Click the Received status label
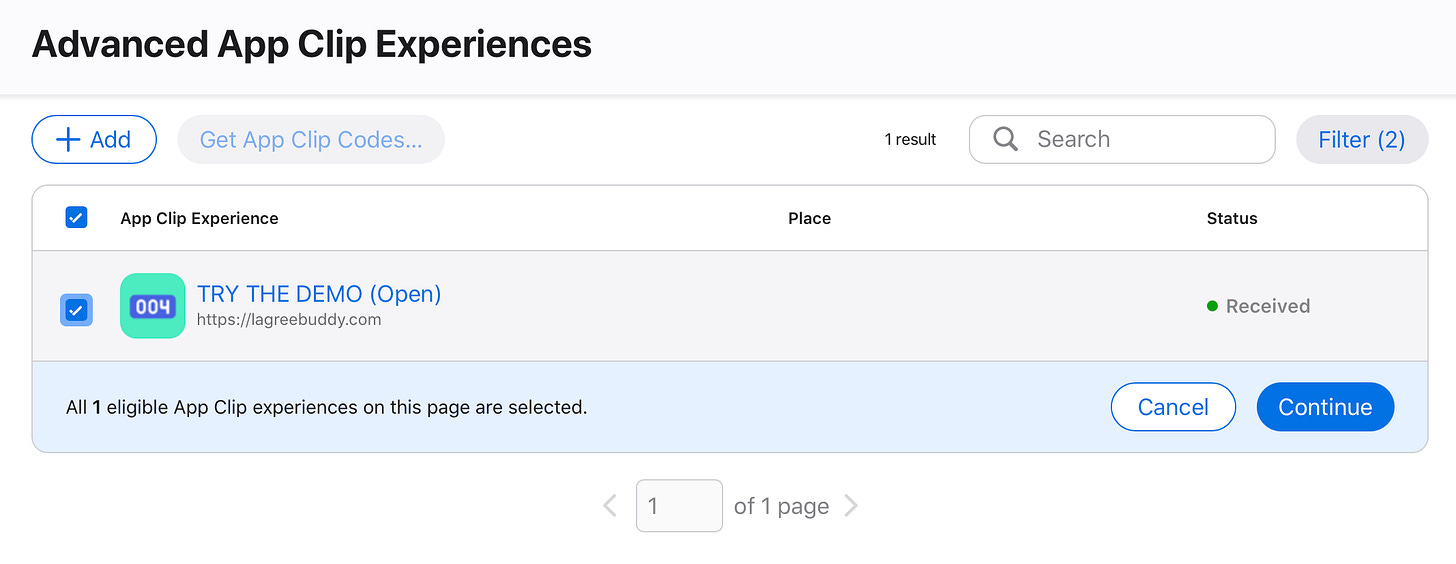The height and width of the screenshot is (564, 1456). tap(1268, 306)
